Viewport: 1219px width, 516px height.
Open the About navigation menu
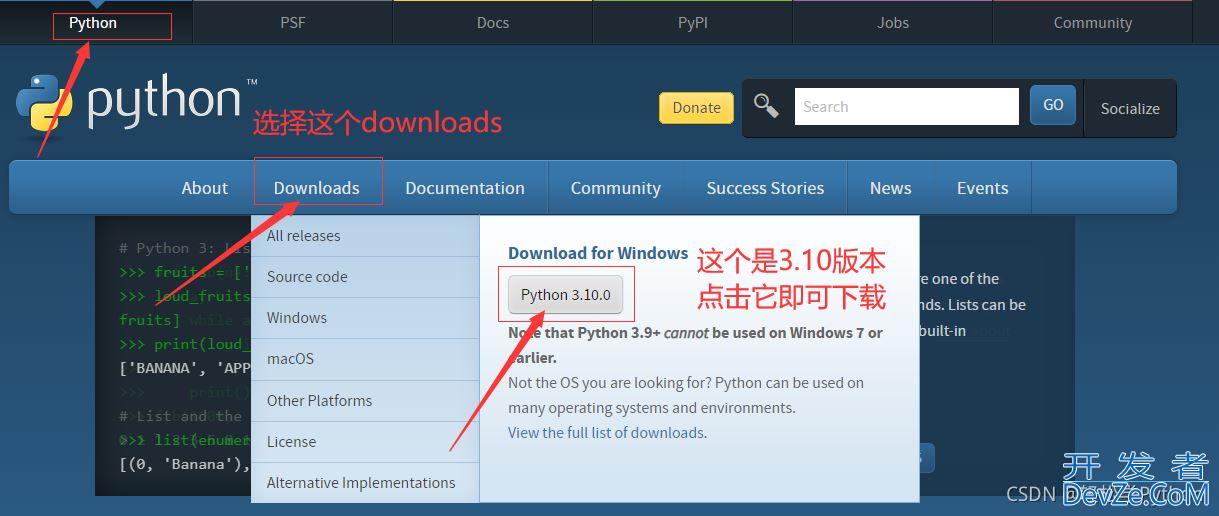click(205, 188)
